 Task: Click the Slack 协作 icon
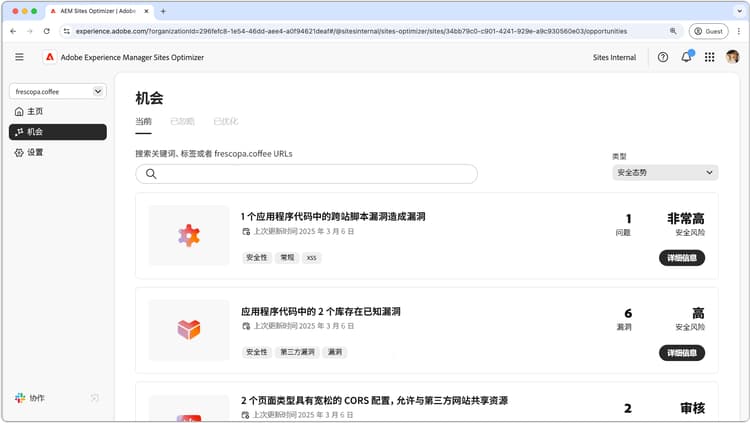(20, 398)
